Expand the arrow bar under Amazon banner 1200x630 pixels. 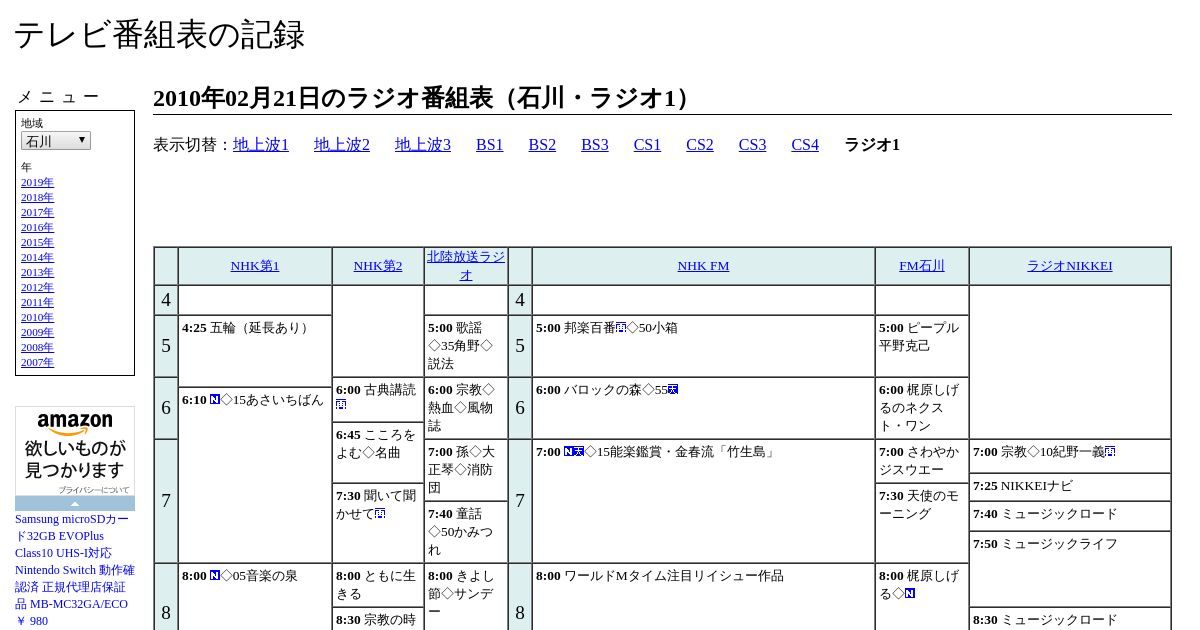[75, 503]
